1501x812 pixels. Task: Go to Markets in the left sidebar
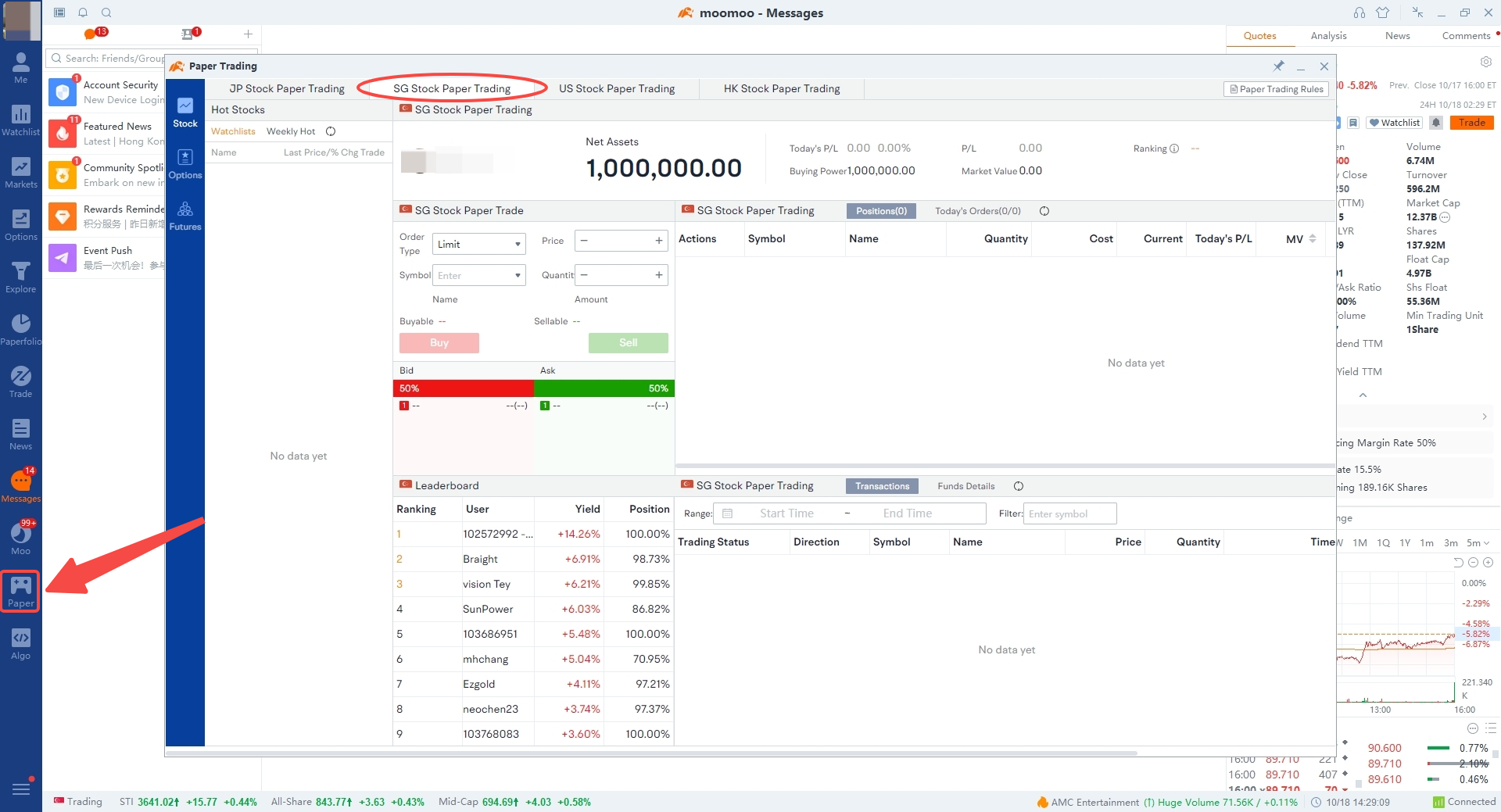pos(21,173)
